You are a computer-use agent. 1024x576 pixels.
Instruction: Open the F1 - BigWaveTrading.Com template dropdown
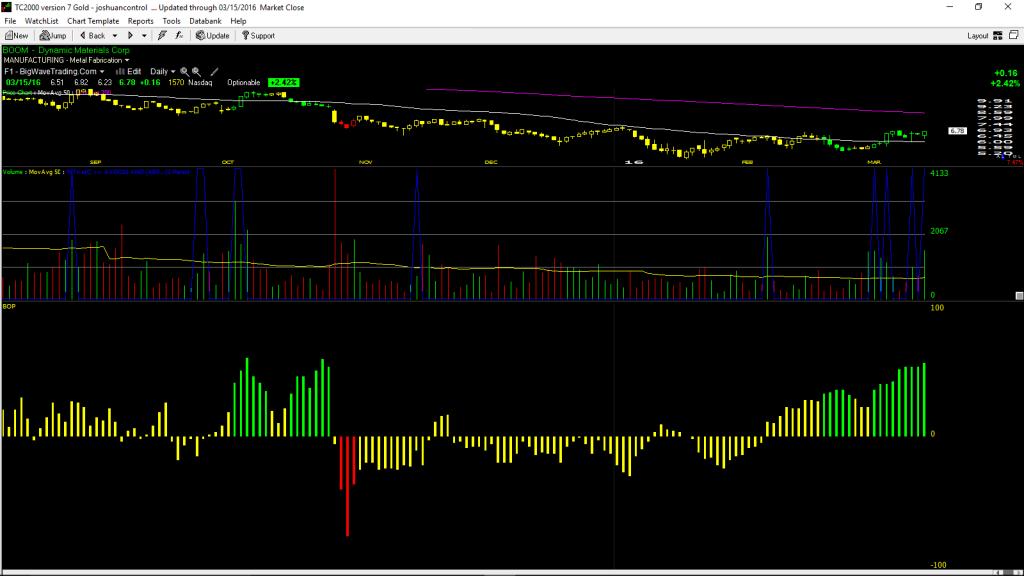click(x=54, y=72)
